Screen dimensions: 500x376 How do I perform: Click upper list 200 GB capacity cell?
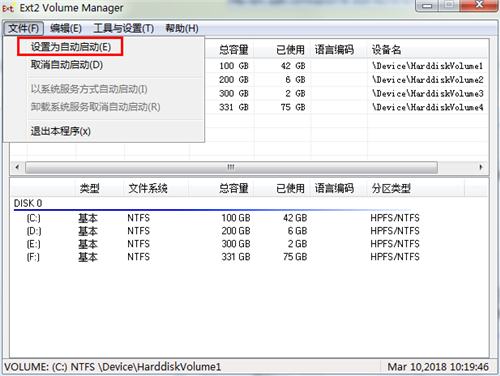point(234,80)
